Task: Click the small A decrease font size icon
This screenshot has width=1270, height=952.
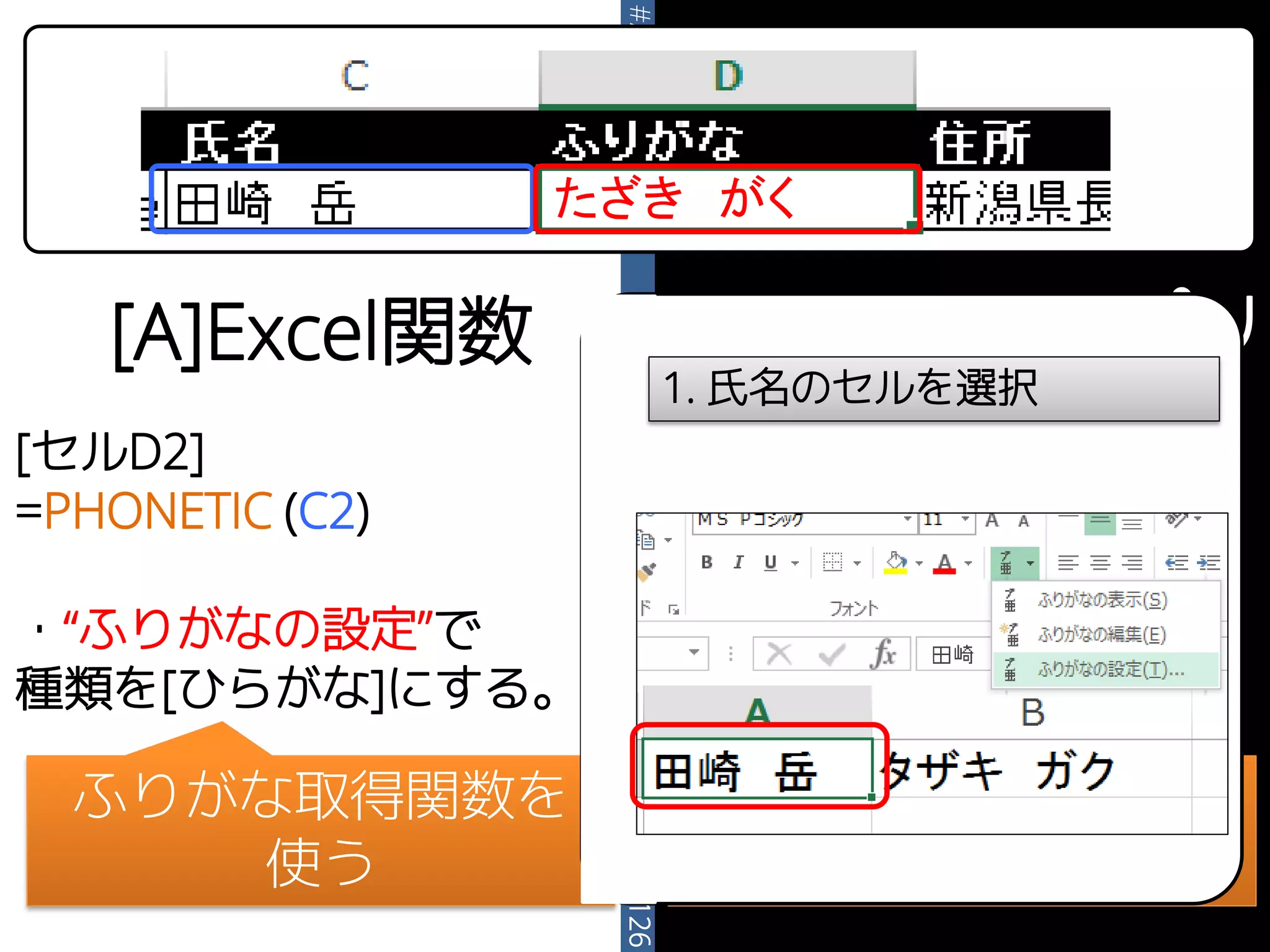Action: [1024, 521]
